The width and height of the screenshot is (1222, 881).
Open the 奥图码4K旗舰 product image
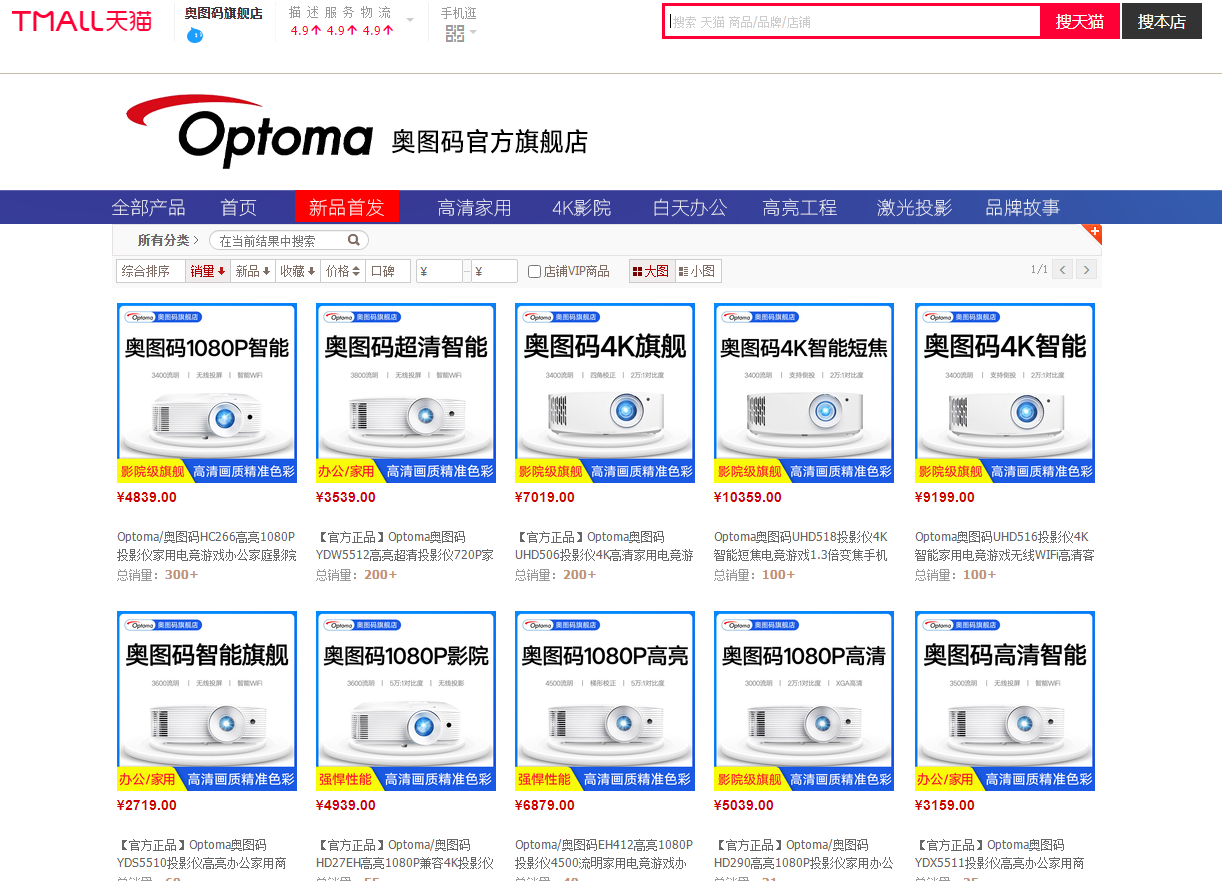(x=605, y=393)
